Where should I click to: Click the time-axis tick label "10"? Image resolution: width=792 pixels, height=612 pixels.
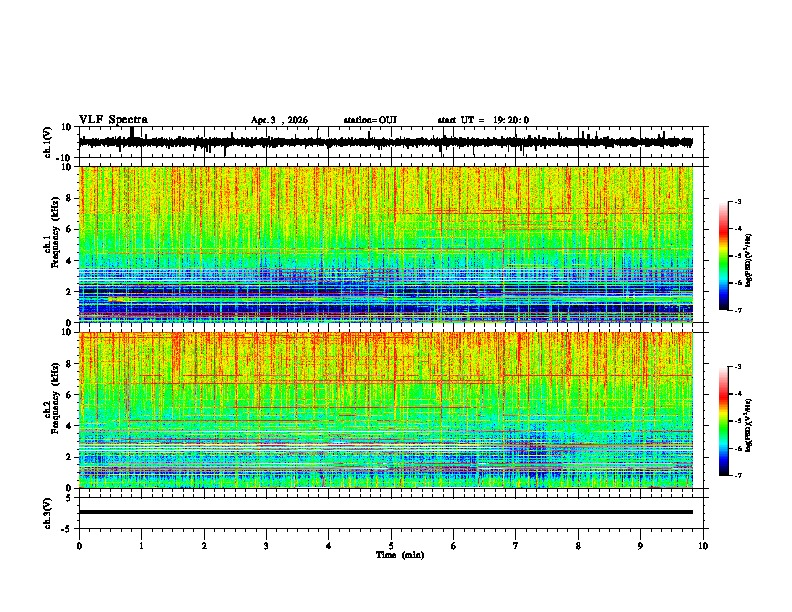click(703, 546)
